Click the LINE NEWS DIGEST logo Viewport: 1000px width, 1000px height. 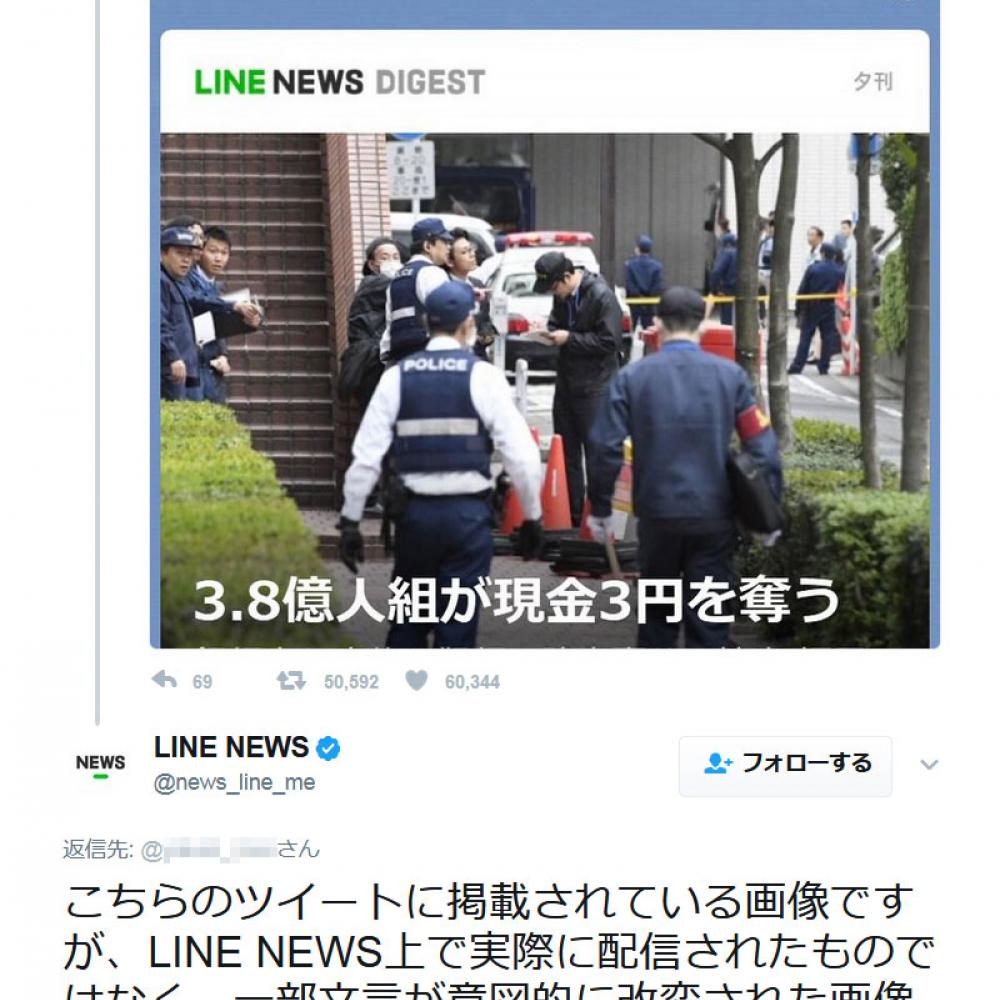[x=340, y=82]
